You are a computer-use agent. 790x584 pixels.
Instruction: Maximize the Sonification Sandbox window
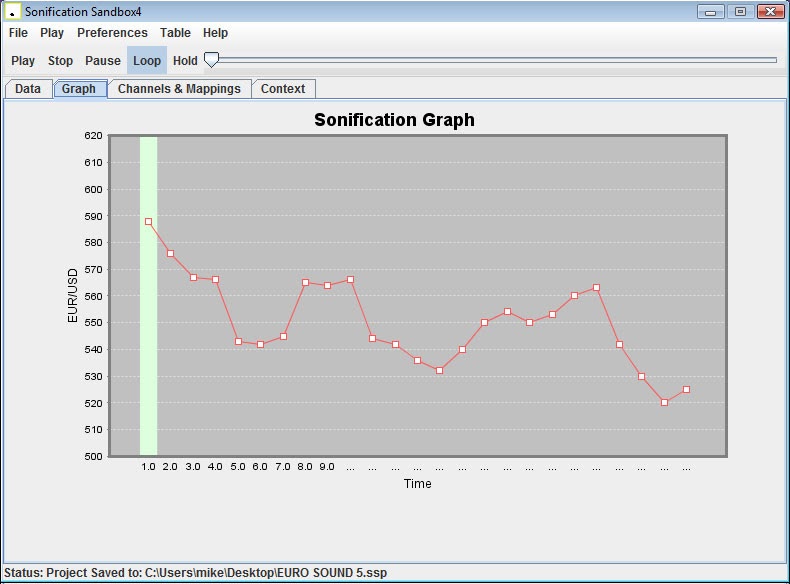(x=740, y=11)
